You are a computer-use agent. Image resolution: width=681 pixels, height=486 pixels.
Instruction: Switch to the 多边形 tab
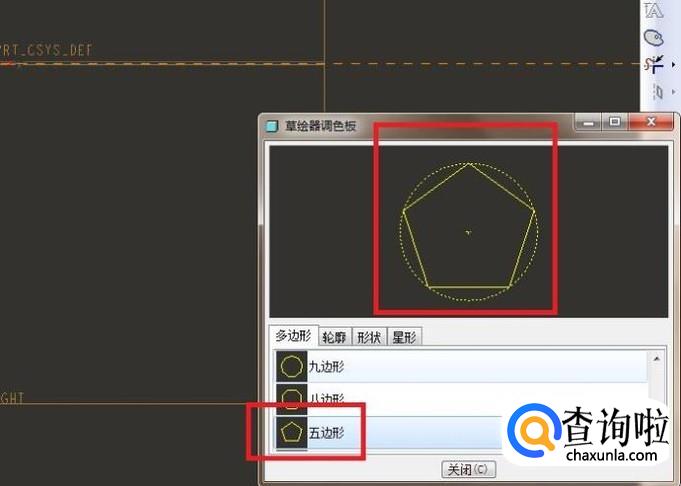point(294,336)
